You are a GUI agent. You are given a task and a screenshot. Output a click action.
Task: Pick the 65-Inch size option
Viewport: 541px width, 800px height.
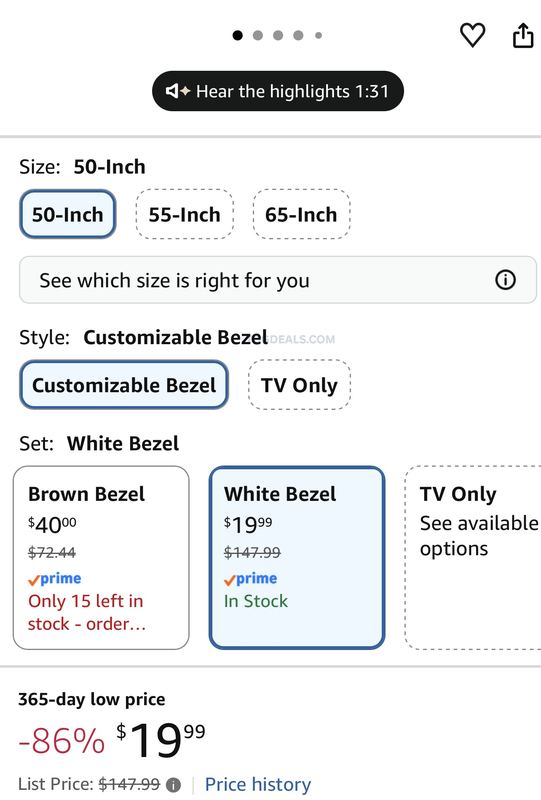click(x=301, y=214)
